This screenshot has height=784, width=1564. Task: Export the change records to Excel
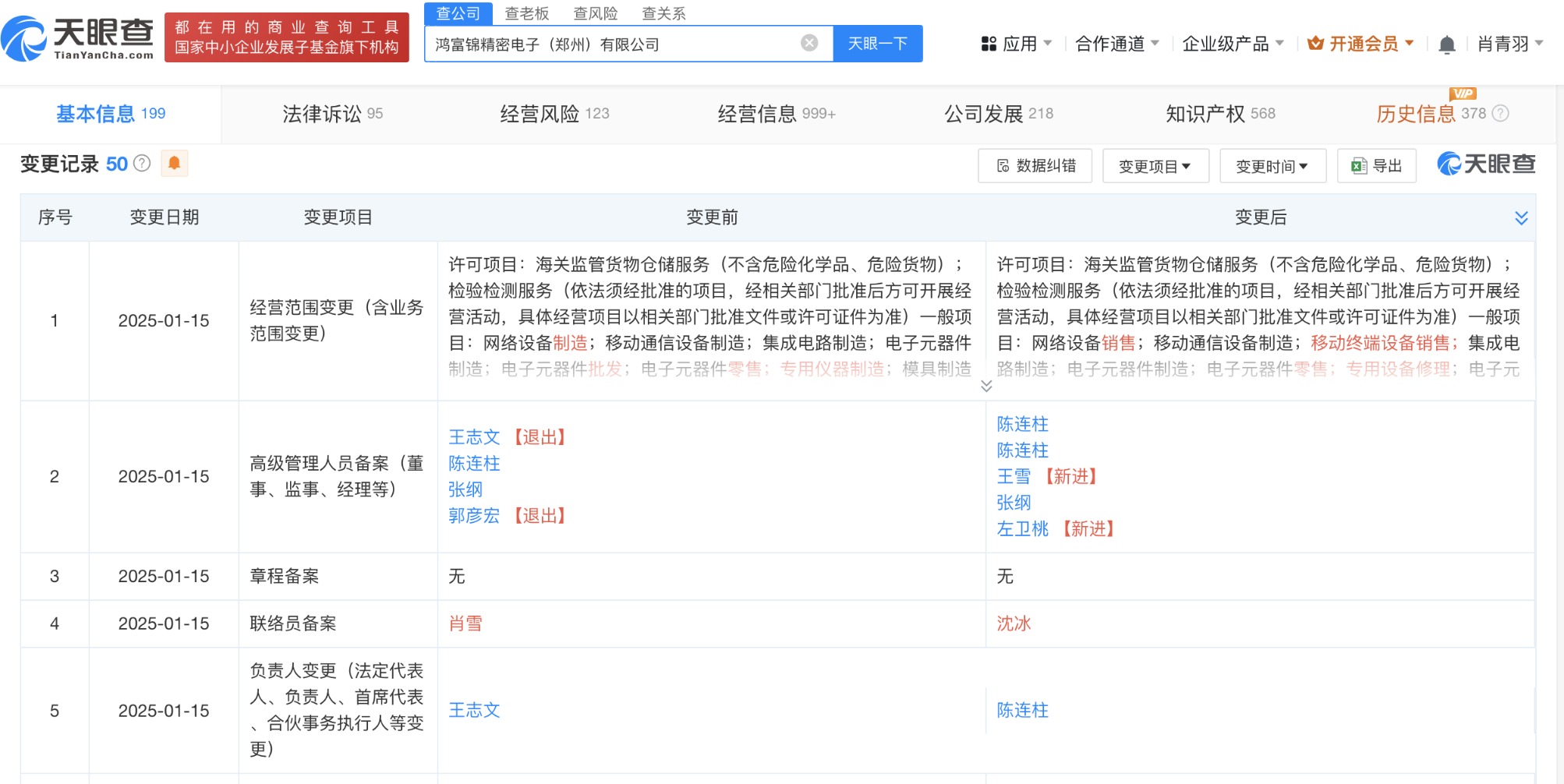(1376, 166)
